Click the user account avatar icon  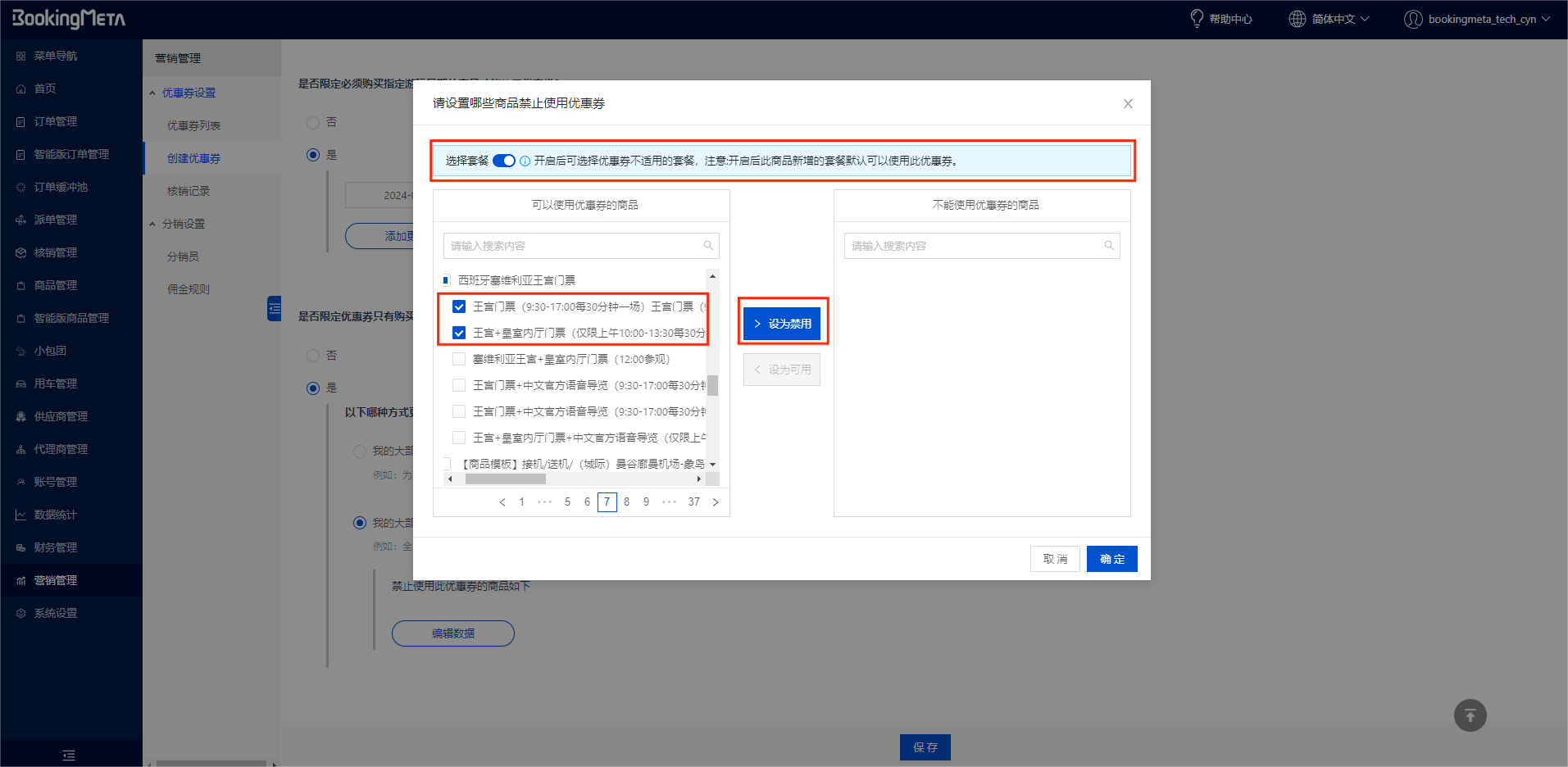click(1413, 19)
